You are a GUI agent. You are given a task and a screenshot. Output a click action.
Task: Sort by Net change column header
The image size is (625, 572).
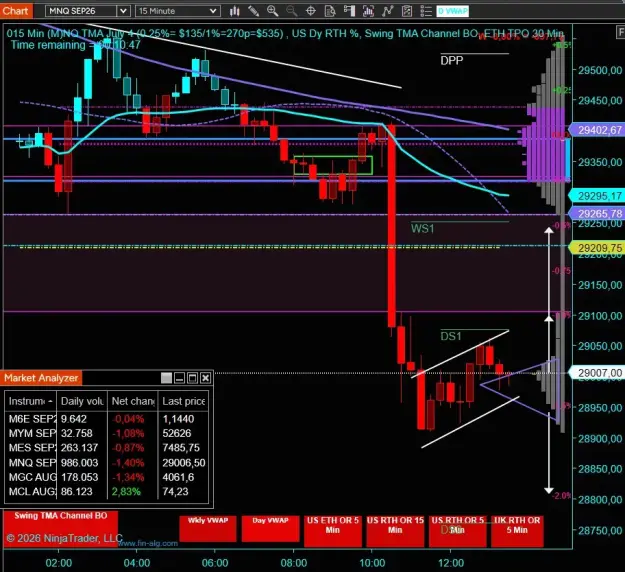[133, 401]
